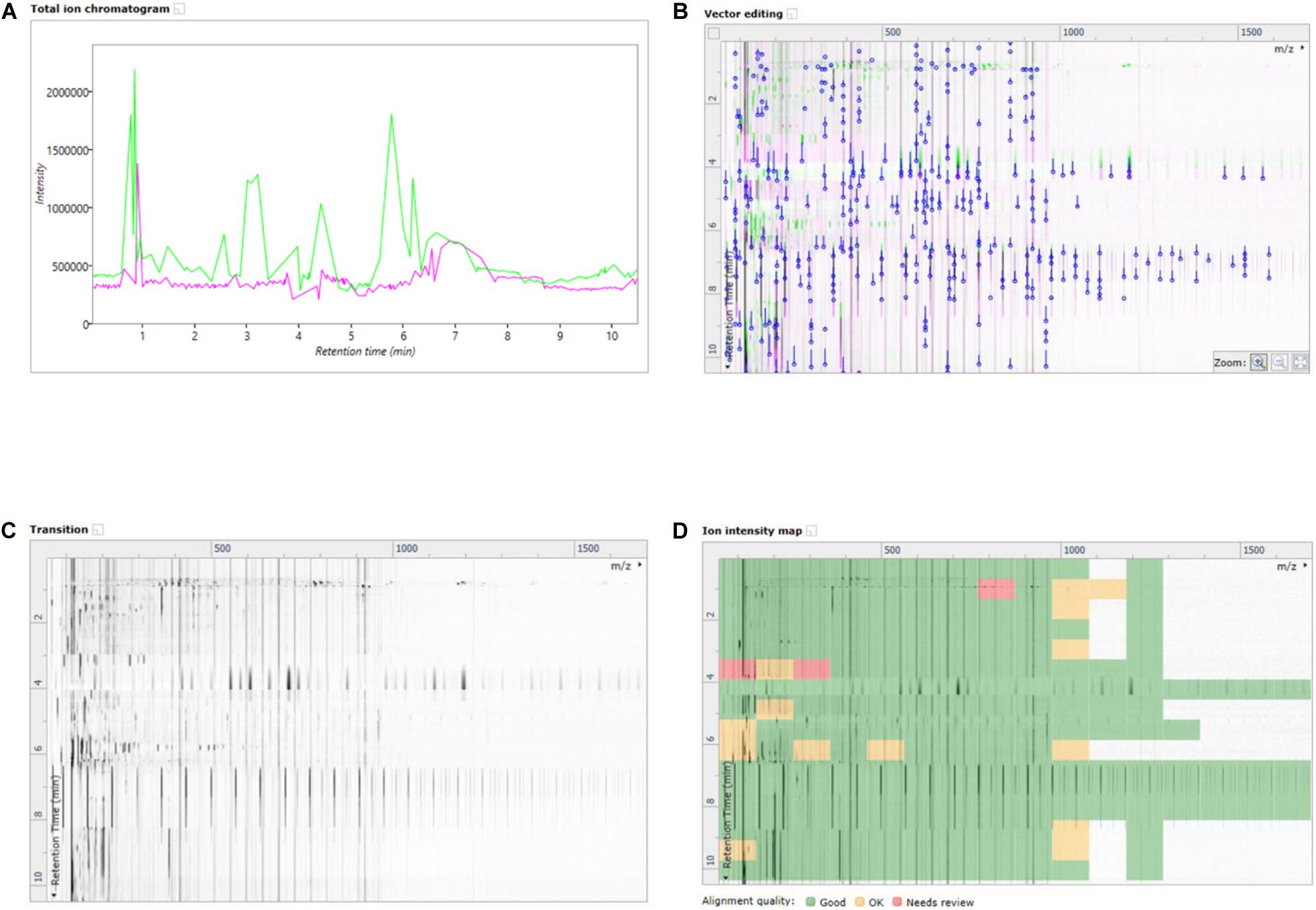Pop out the Total ion chromatogram panel

[x=180, y=9]
